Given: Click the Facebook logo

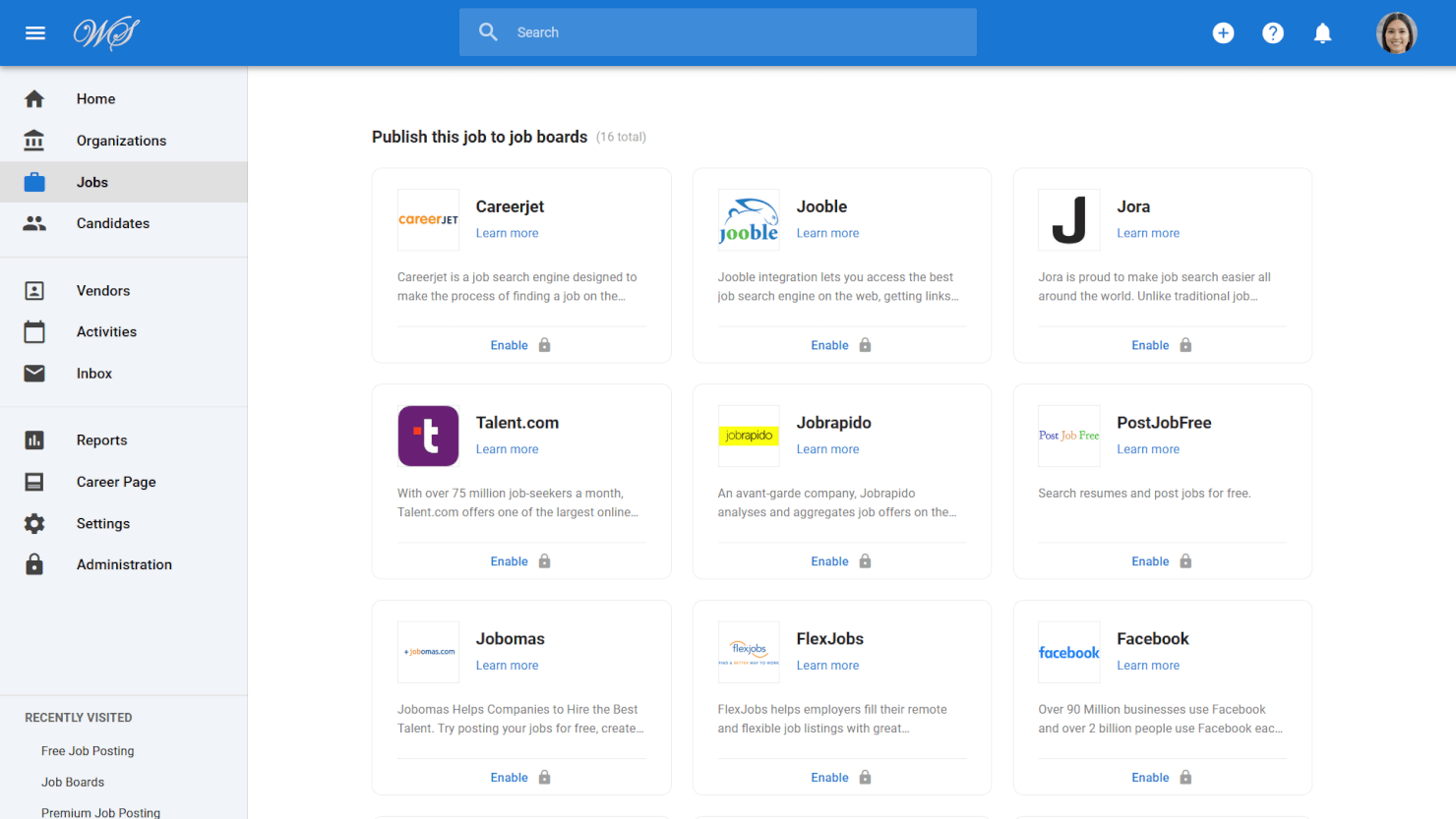Looking at the screenshot, I should tap(1069, 652).
